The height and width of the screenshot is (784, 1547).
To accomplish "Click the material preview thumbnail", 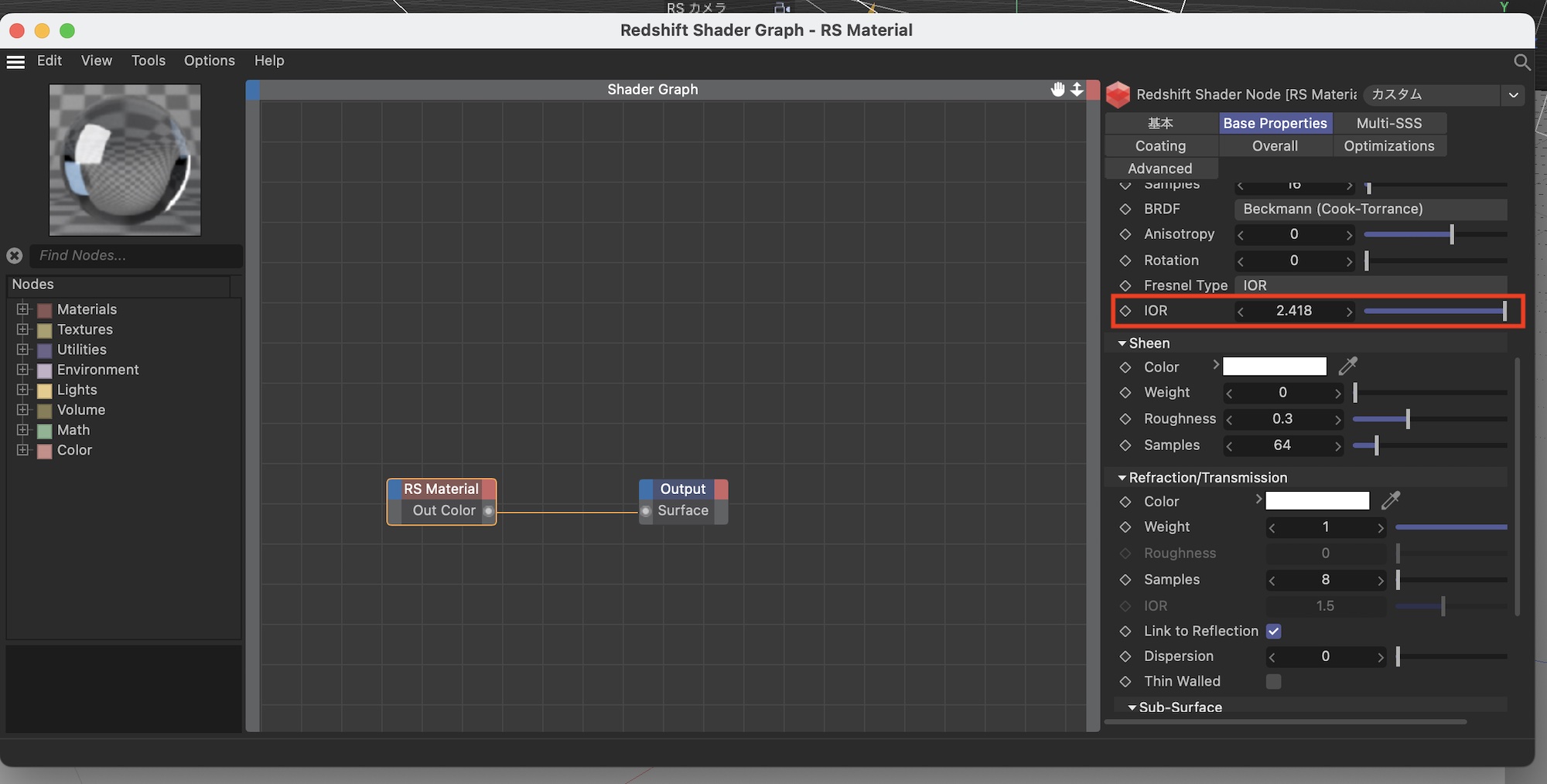I will [125, 160].
